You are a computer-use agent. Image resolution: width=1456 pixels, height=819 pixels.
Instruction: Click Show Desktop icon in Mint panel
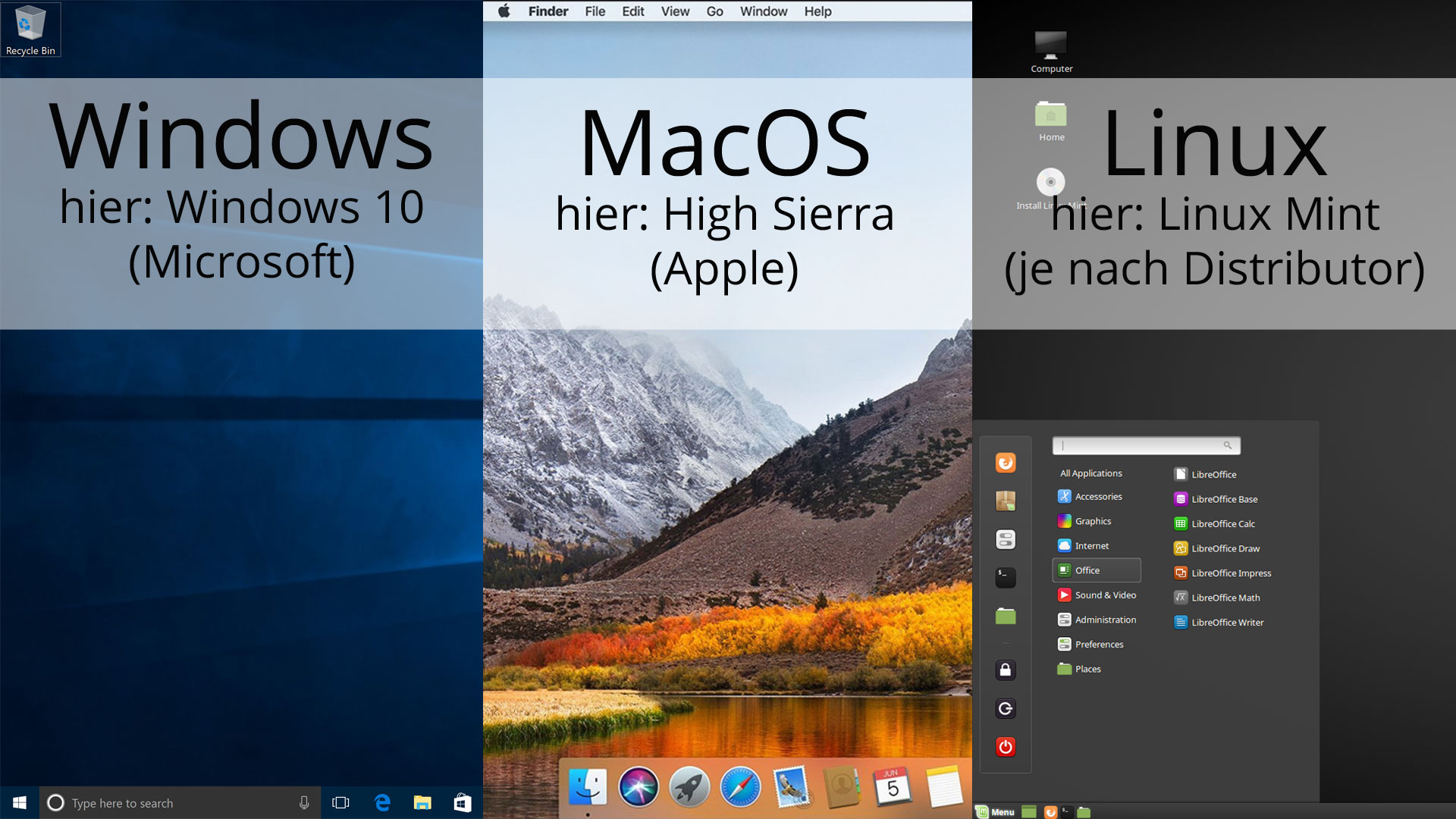1028,811
